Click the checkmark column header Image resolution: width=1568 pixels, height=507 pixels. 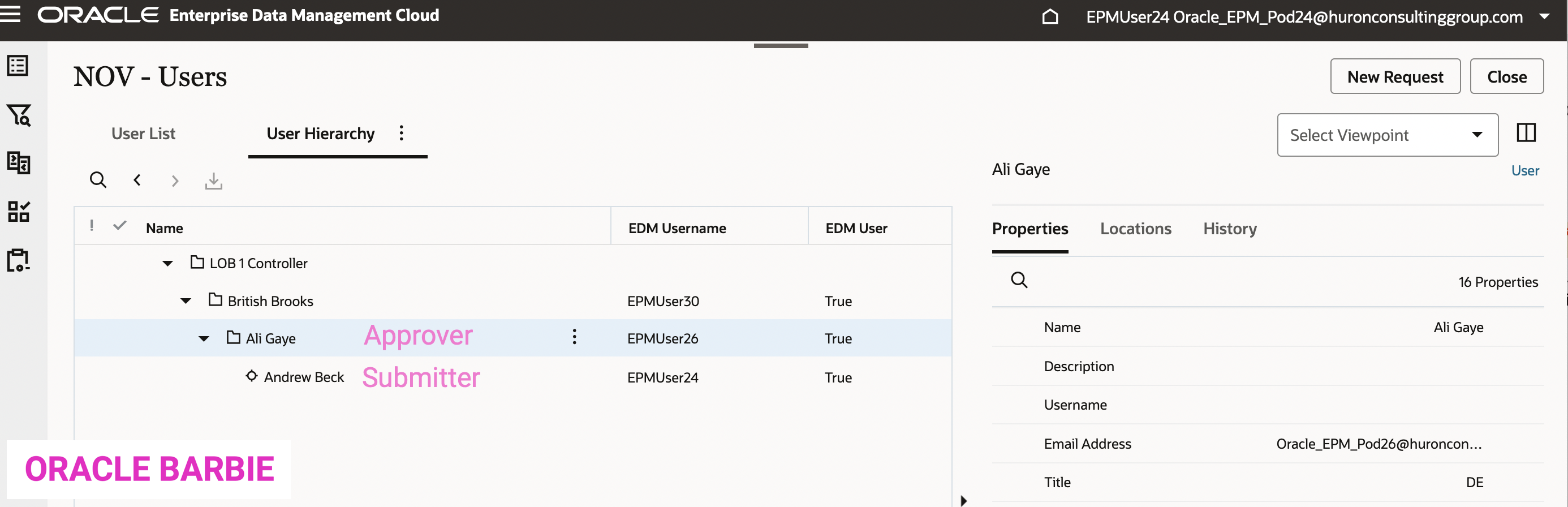click(x=120, y=226)
